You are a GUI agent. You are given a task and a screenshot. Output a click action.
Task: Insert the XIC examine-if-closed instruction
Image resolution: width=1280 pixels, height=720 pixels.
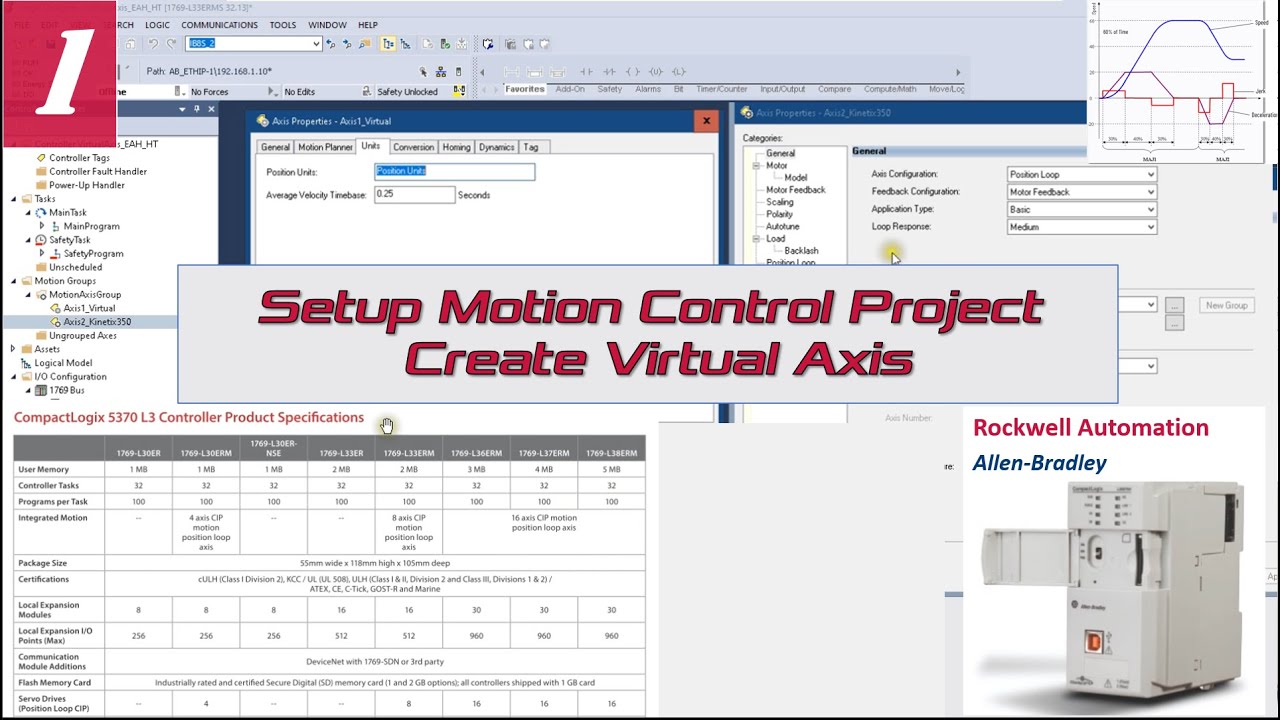[x=586, y=72]
